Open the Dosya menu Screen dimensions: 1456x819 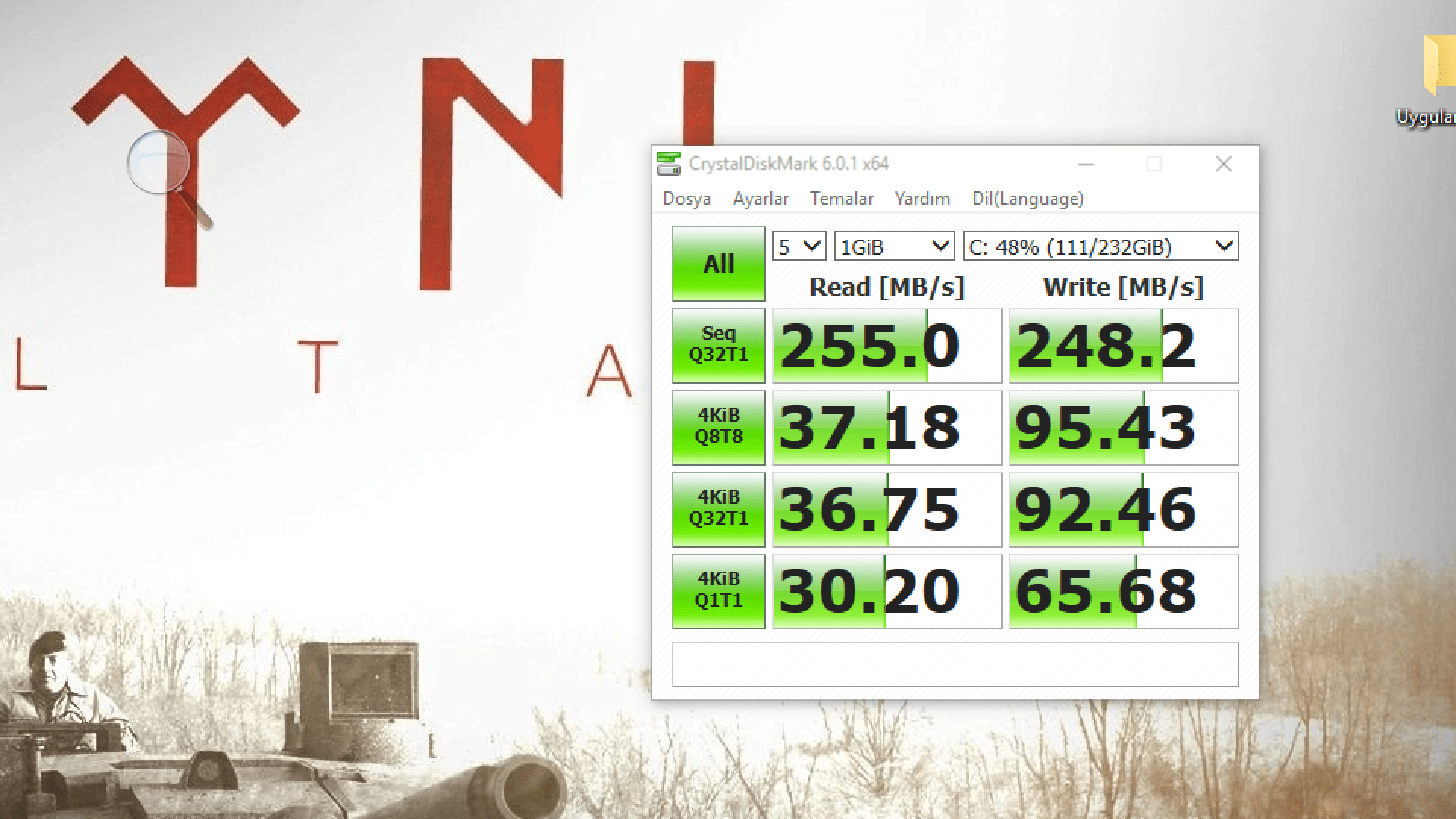point(686,199)
